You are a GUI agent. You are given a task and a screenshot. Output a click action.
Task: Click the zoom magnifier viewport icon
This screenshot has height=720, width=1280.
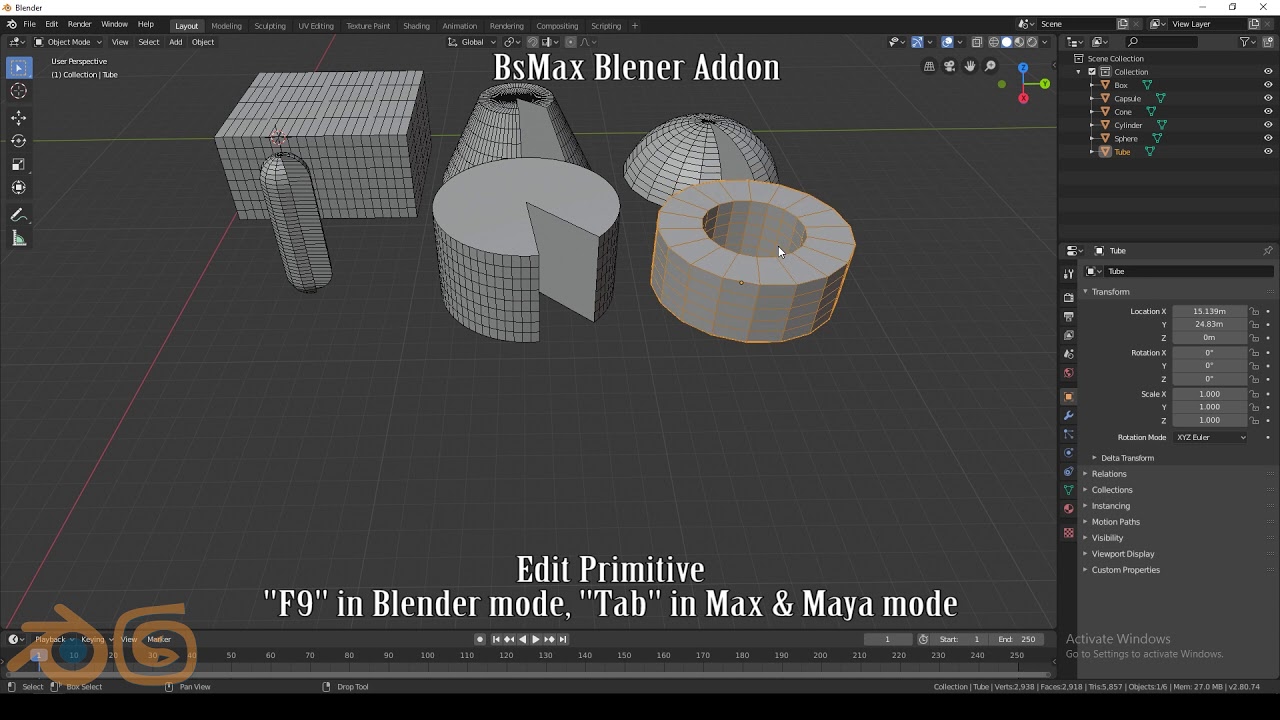[x=990, y=67]
